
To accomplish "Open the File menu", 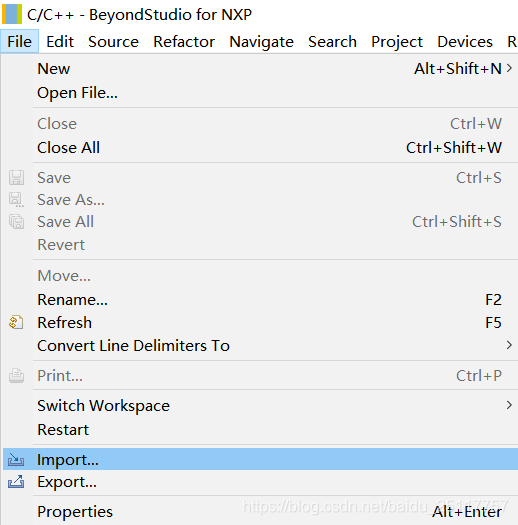I will click(19, 42).
